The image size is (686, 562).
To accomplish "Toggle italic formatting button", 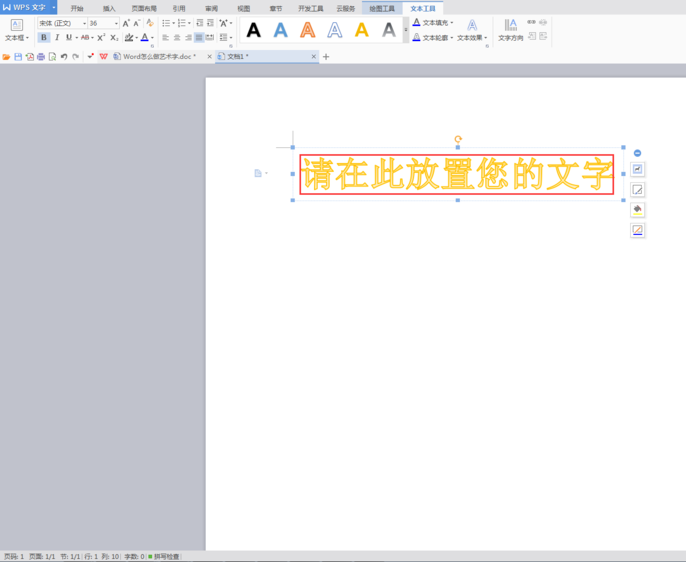I will point(57,38).
